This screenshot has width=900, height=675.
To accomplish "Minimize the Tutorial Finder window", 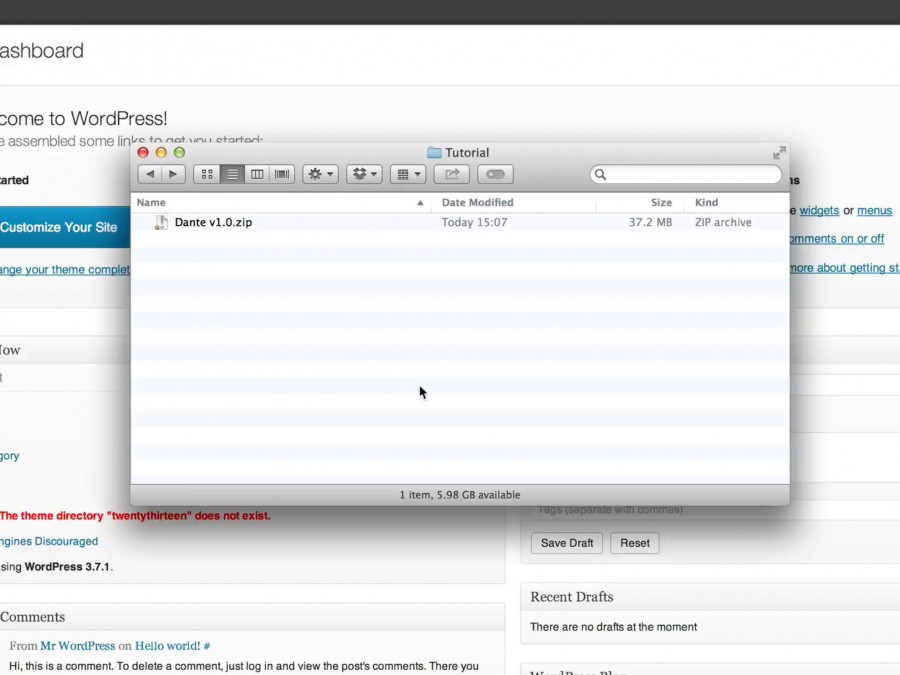I will tap(161, 153).
